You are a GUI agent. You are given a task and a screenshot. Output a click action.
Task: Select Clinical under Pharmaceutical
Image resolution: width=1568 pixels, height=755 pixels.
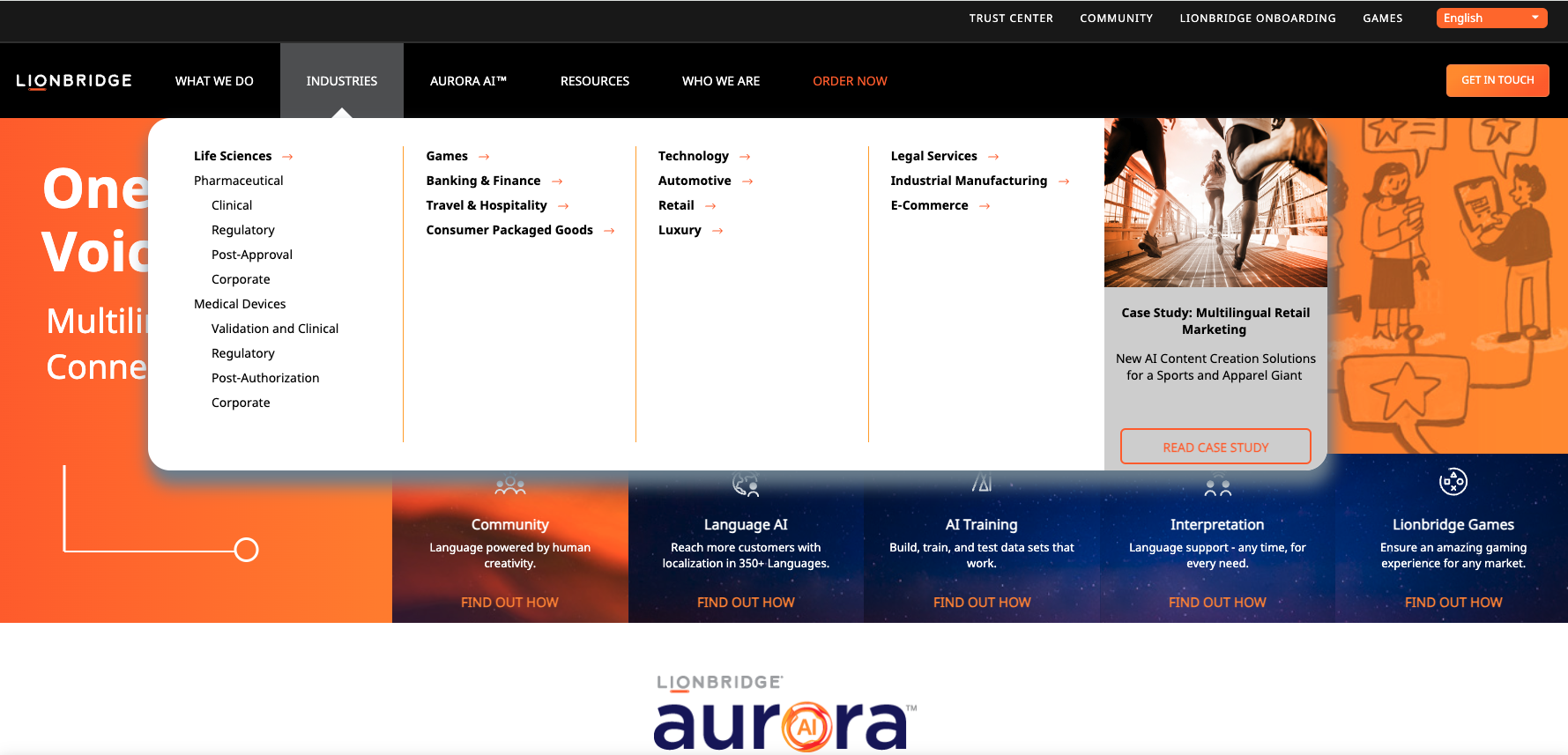click(x=232, y=205)
